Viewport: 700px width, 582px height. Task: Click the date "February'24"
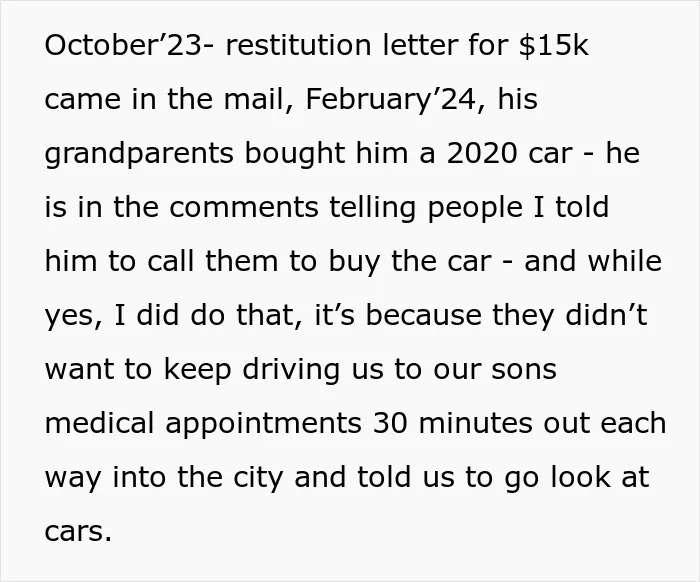(x=391, y=99)
